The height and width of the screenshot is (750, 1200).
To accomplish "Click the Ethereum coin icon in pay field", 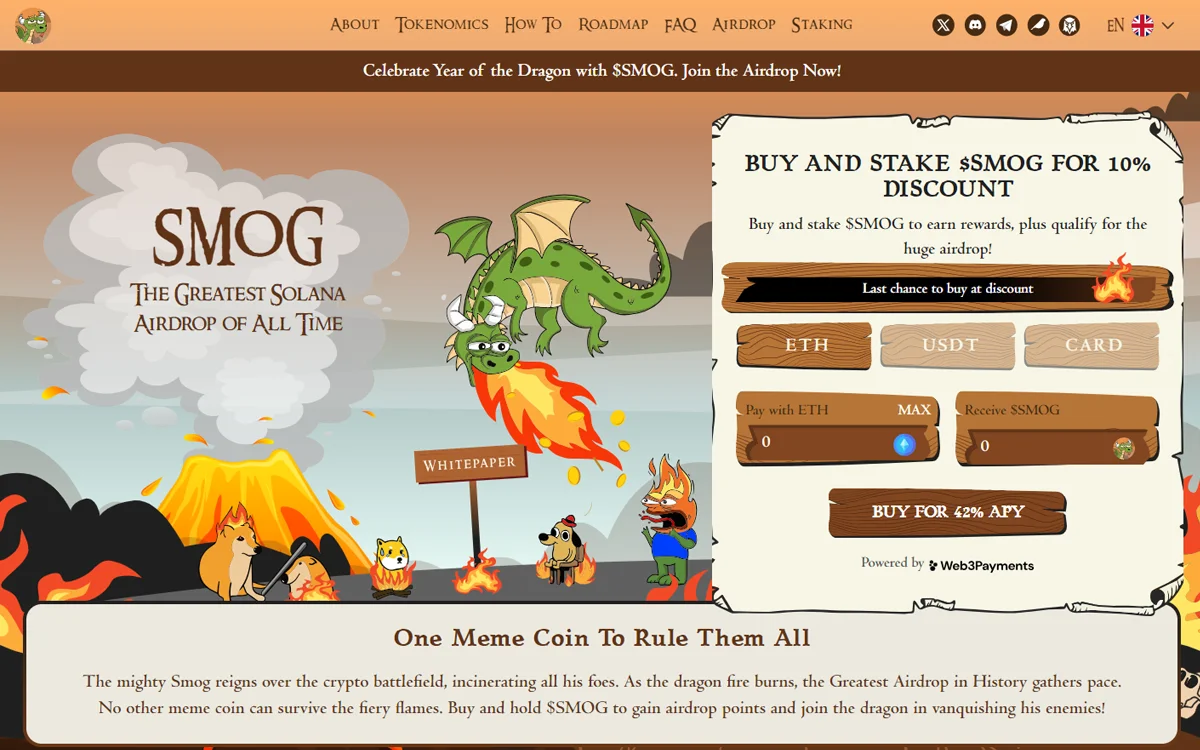I will [x=904, y=445].
